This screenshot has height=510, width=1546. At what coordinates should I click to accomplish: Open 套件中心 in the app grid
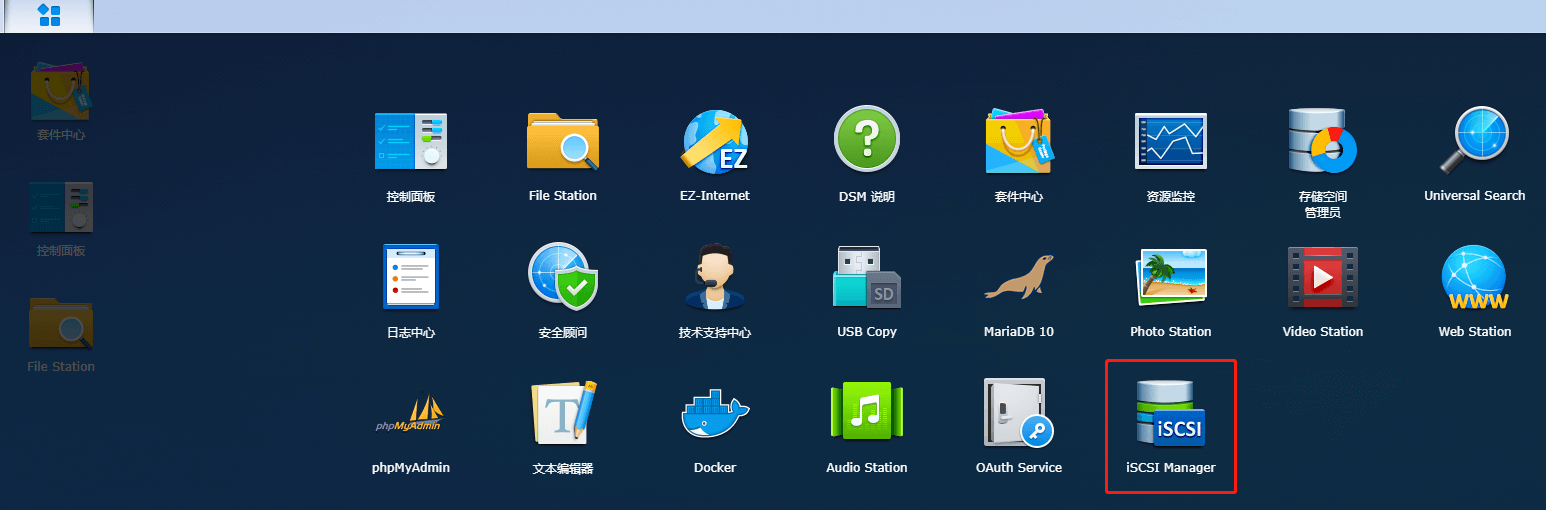point(1018,141)
